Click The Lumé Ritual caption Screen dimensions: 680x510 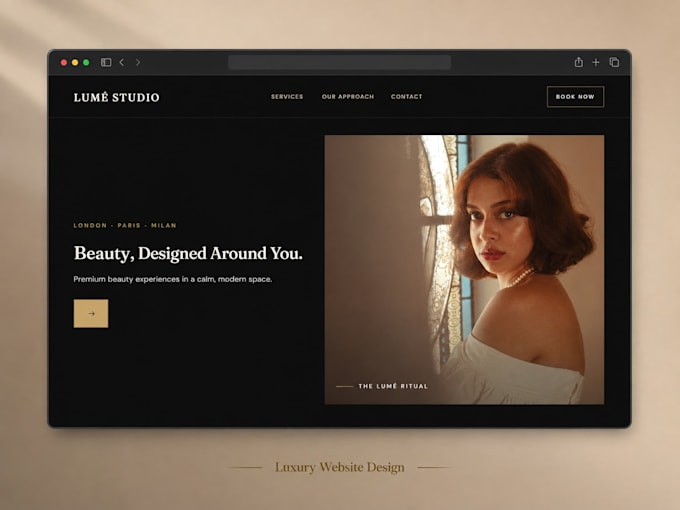click(x=393, y=386)
